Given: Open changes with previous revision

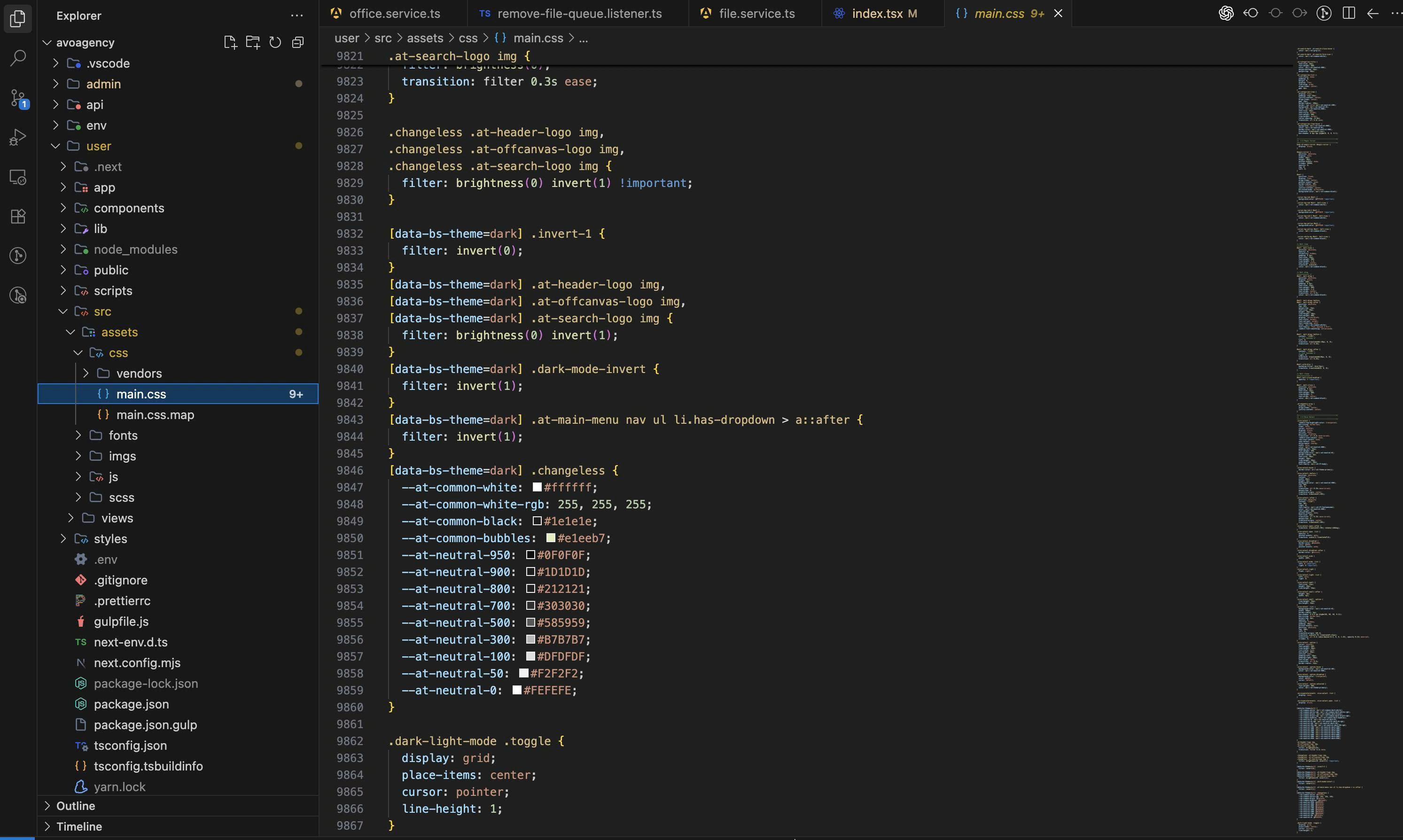Looking at the screenshot, I should [x=1251, y=13].
